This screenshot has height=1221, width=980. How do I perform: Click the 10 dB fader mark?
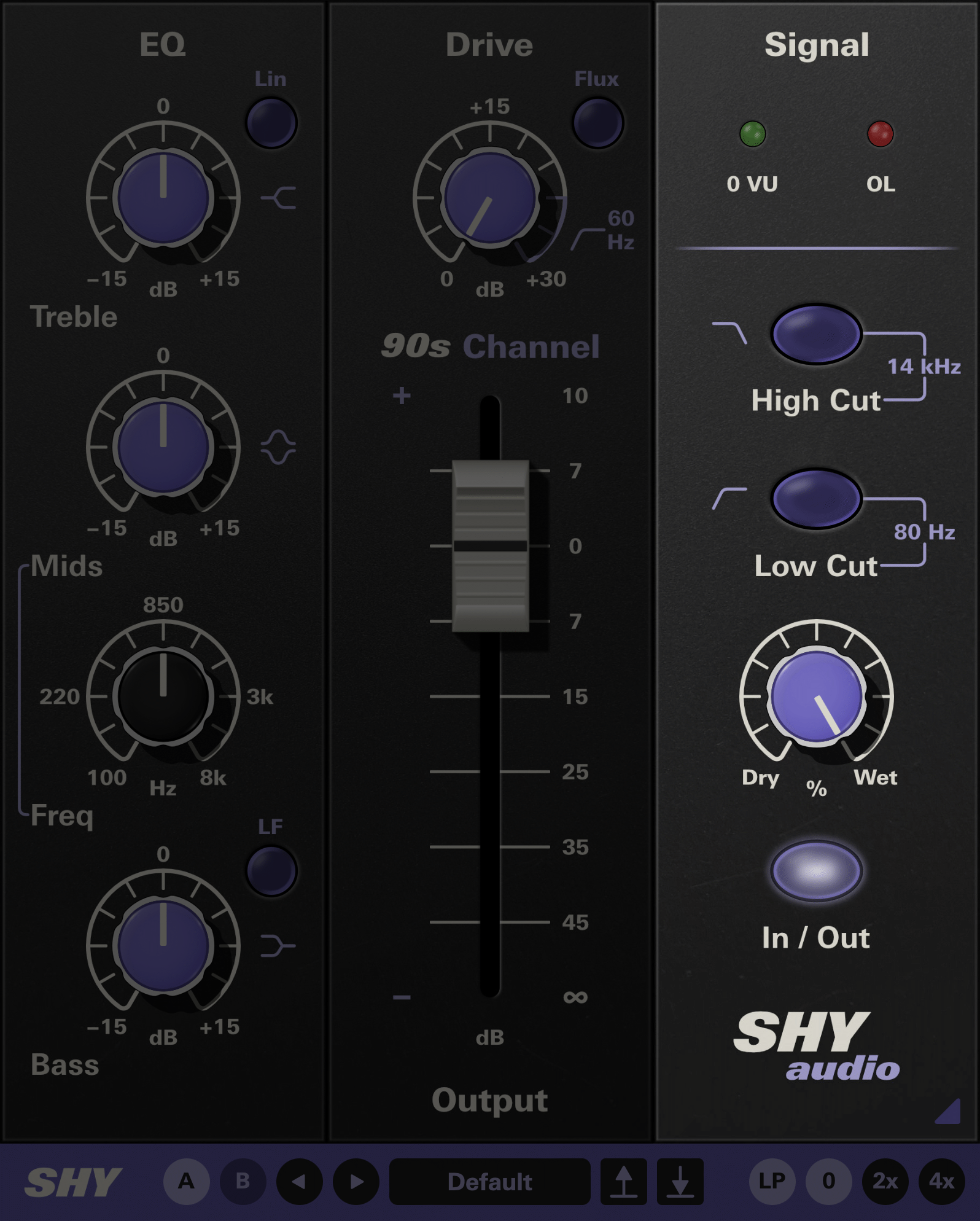[x=575, y=396]
